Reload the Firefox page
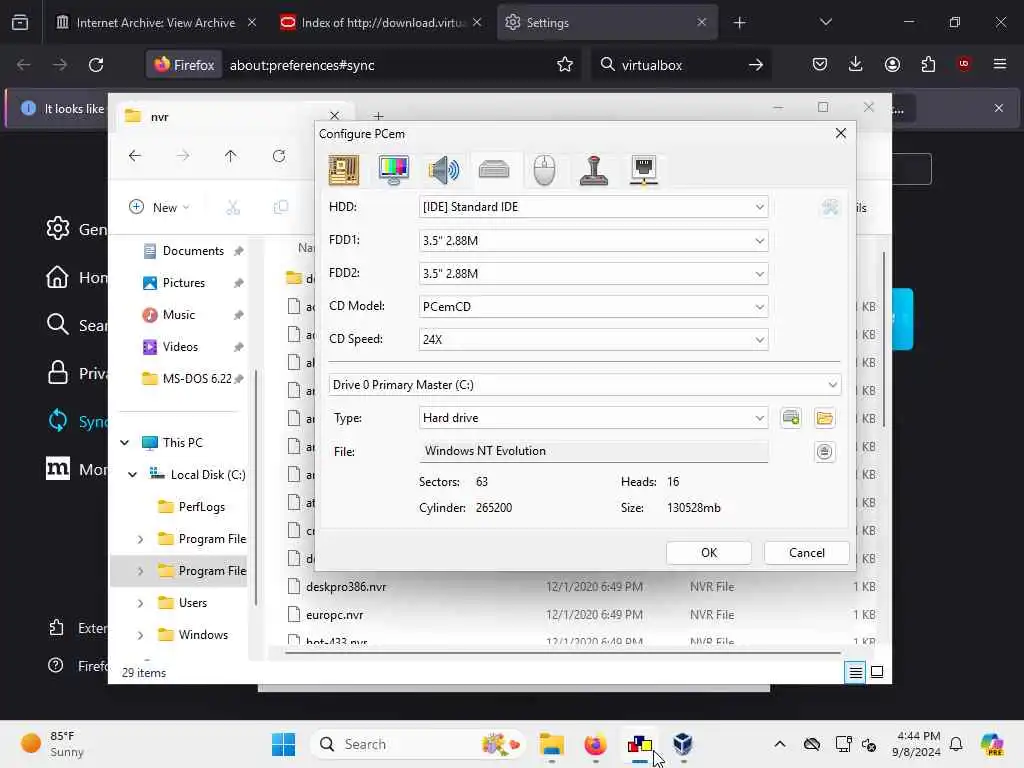Viewport: 1024px width, 768px height. pos(96,65)
